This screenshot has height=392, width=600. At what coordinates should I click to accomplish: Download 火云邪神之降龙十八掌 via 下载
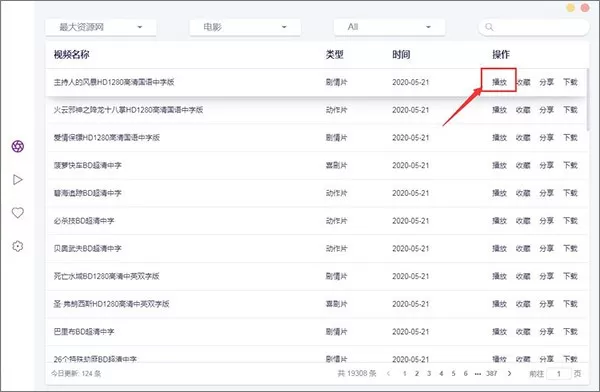tap(570, 110)
